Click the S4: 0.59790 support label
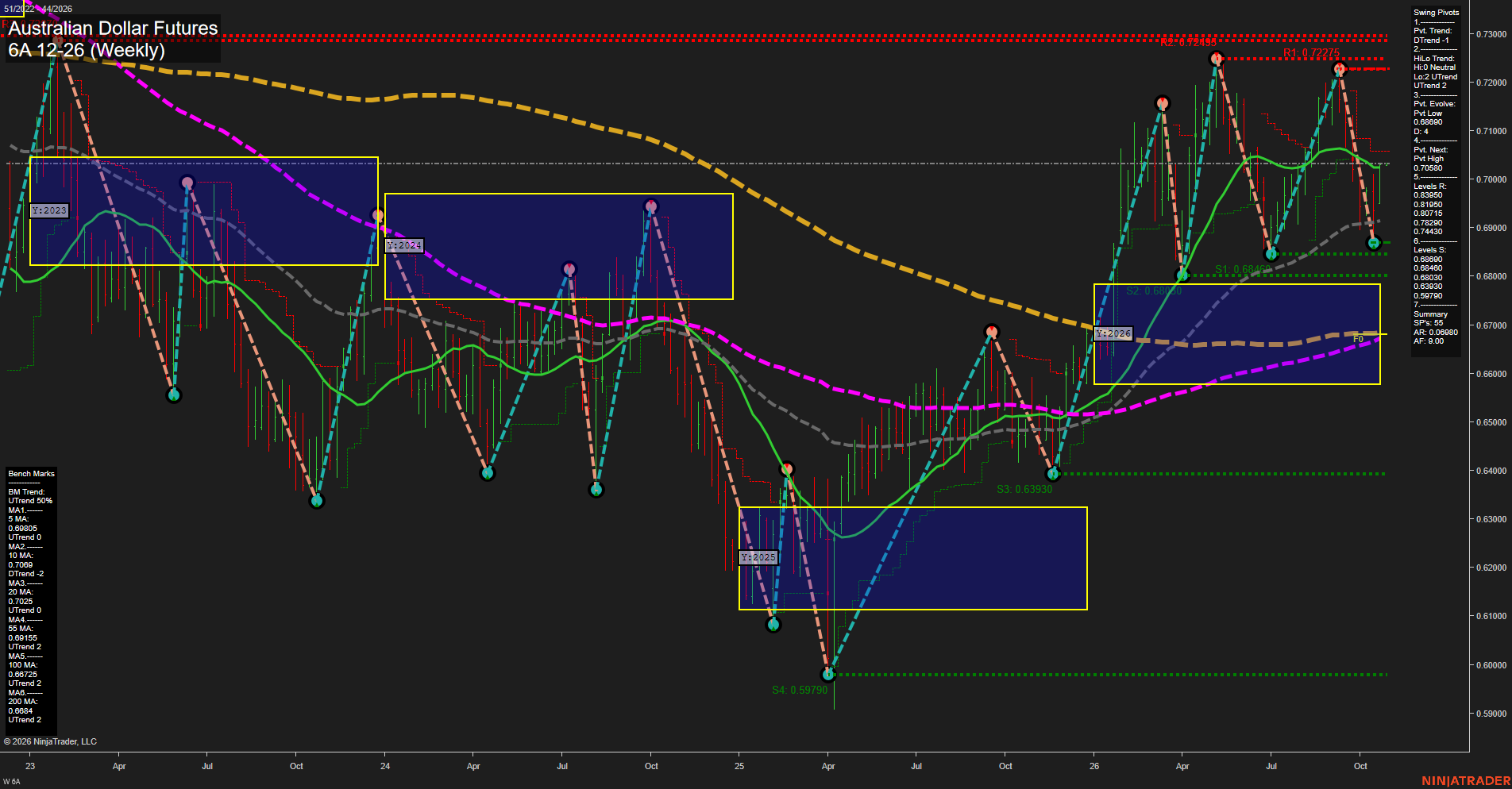Viewport: 1512px width, 789px height. (x=800, y=690)
